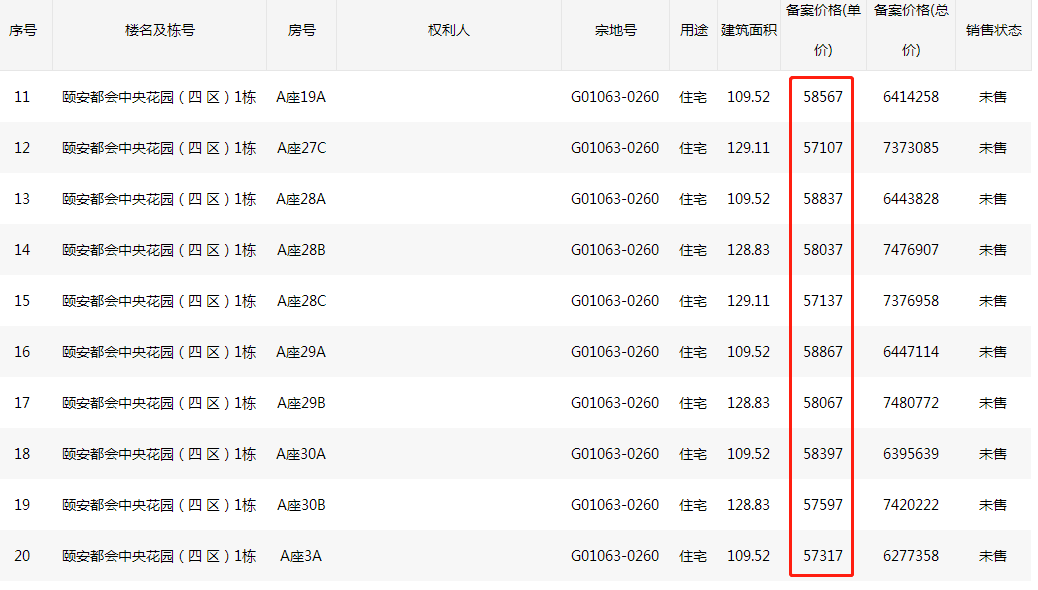Select room A座19A in row 11
The height and width of the screenshot is (590, 1038).
pos(301,97)
